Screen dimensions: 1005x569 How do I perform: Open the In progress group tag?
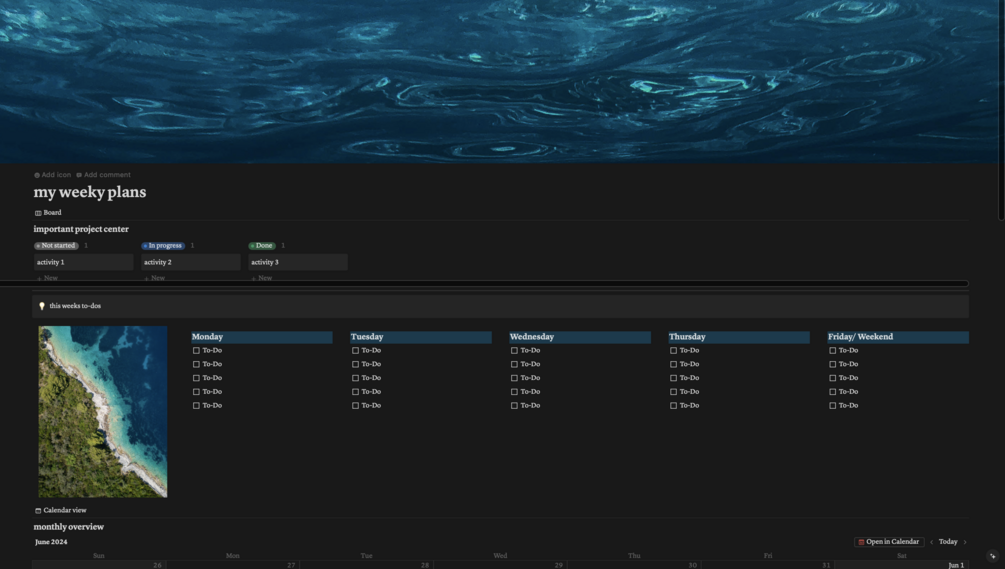coord(163,245)
